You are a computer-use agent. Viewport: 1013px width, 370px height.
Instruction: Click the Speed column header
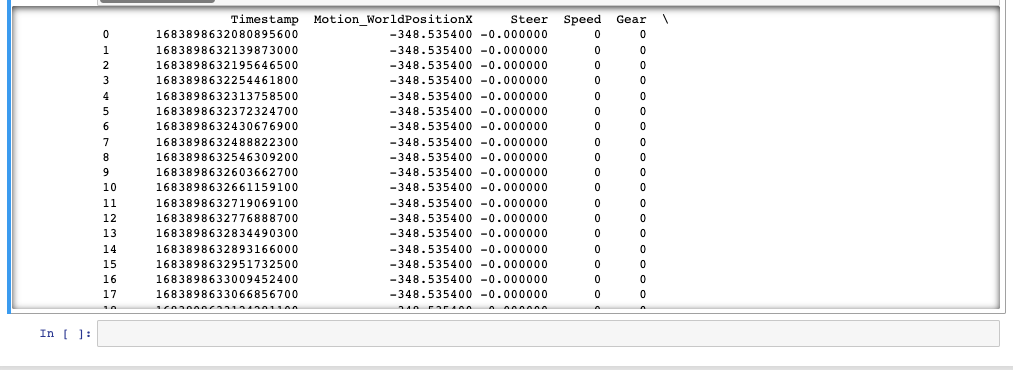[x=582, y=19]
